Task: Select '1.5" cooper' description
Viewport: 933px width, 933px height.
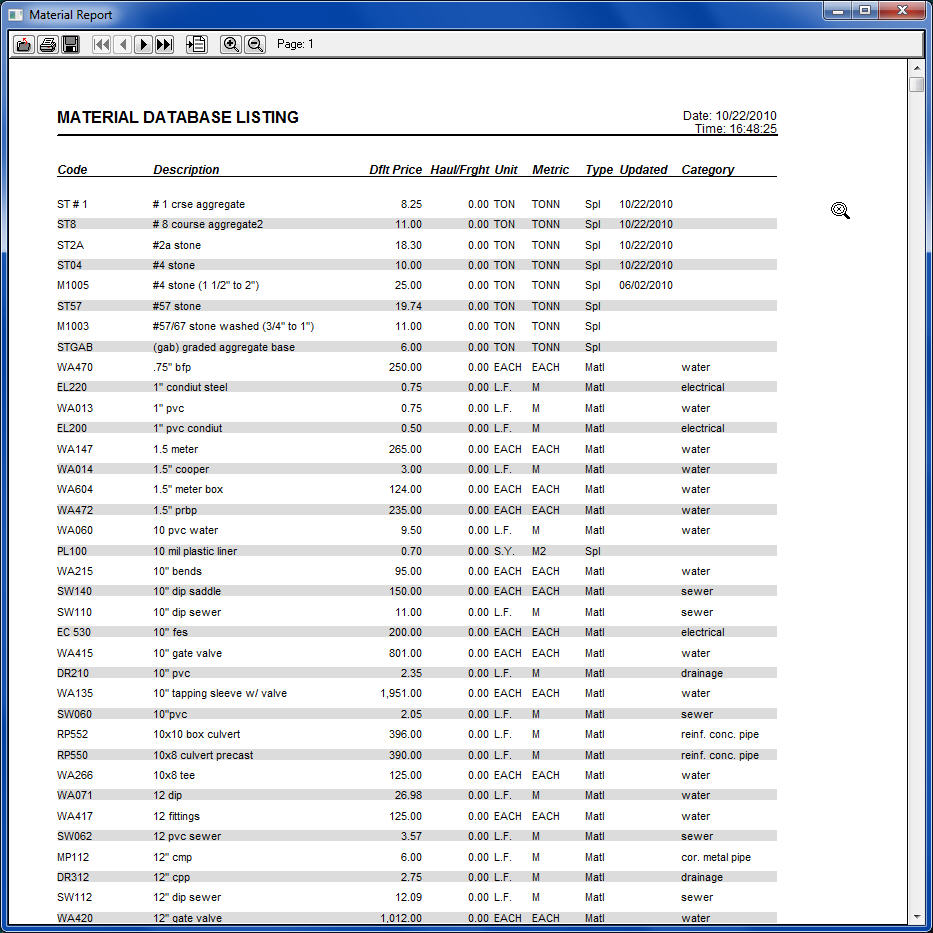Action: 181,469
